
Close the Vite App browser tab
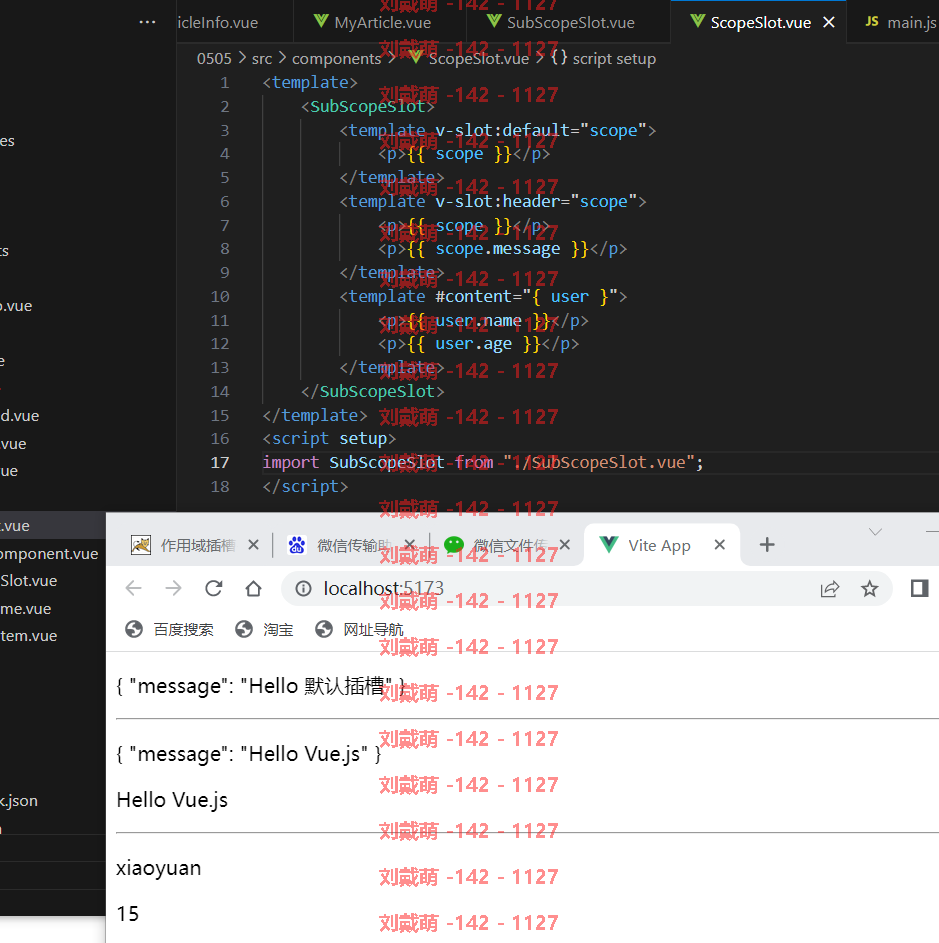(719, 545)
